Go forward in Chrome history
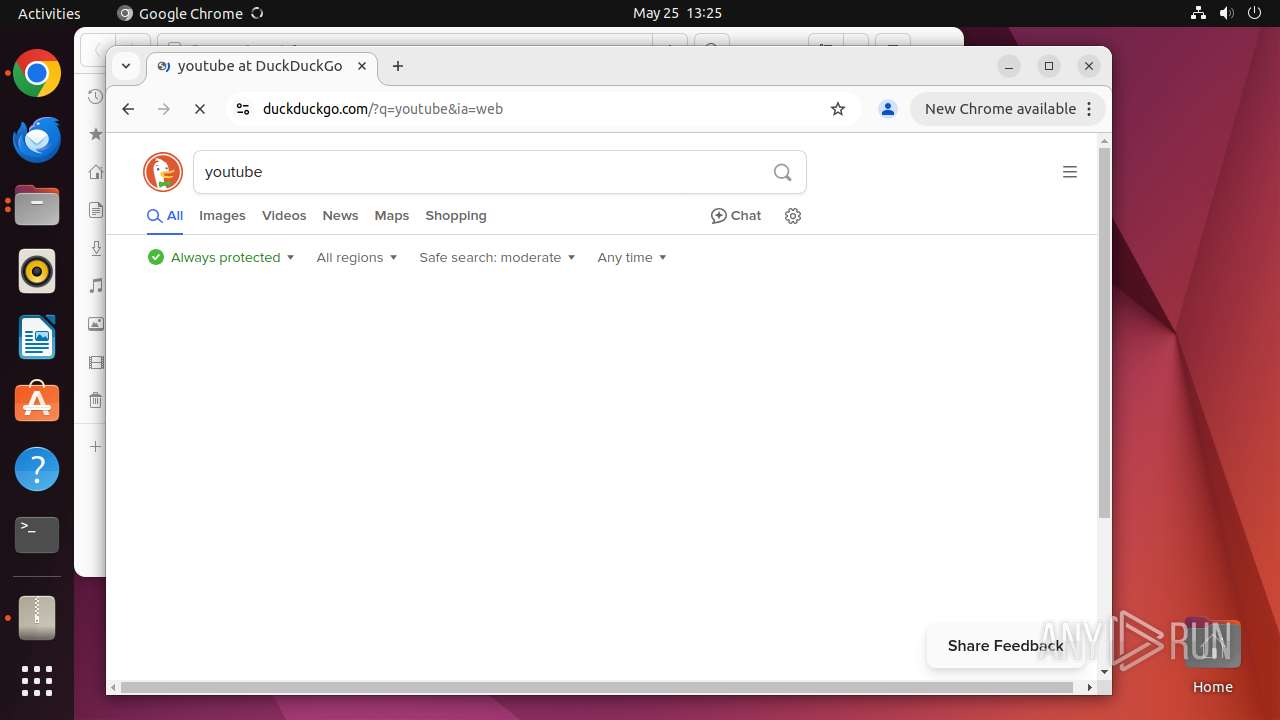This screenshot has width=1280, height=720. tap(164, 109)
